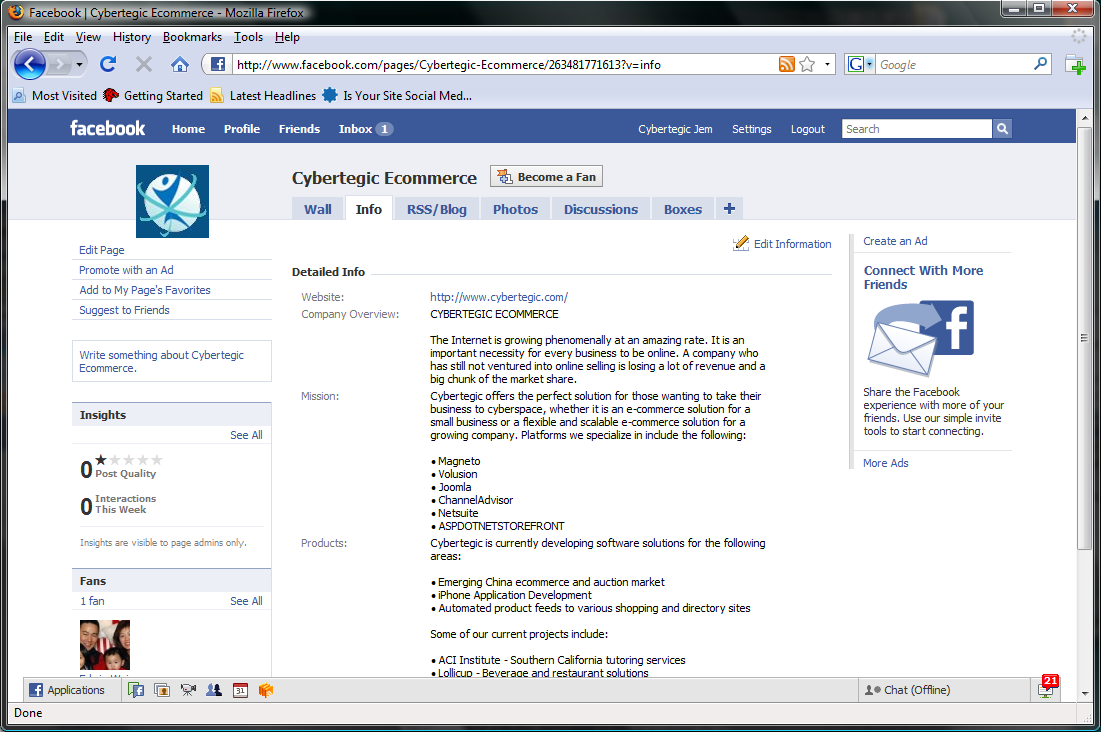Screen dimensions: 1101x732
Task: Click the Edit Information pencil icon
Action: pyautogui.click(x=741, y=243)
